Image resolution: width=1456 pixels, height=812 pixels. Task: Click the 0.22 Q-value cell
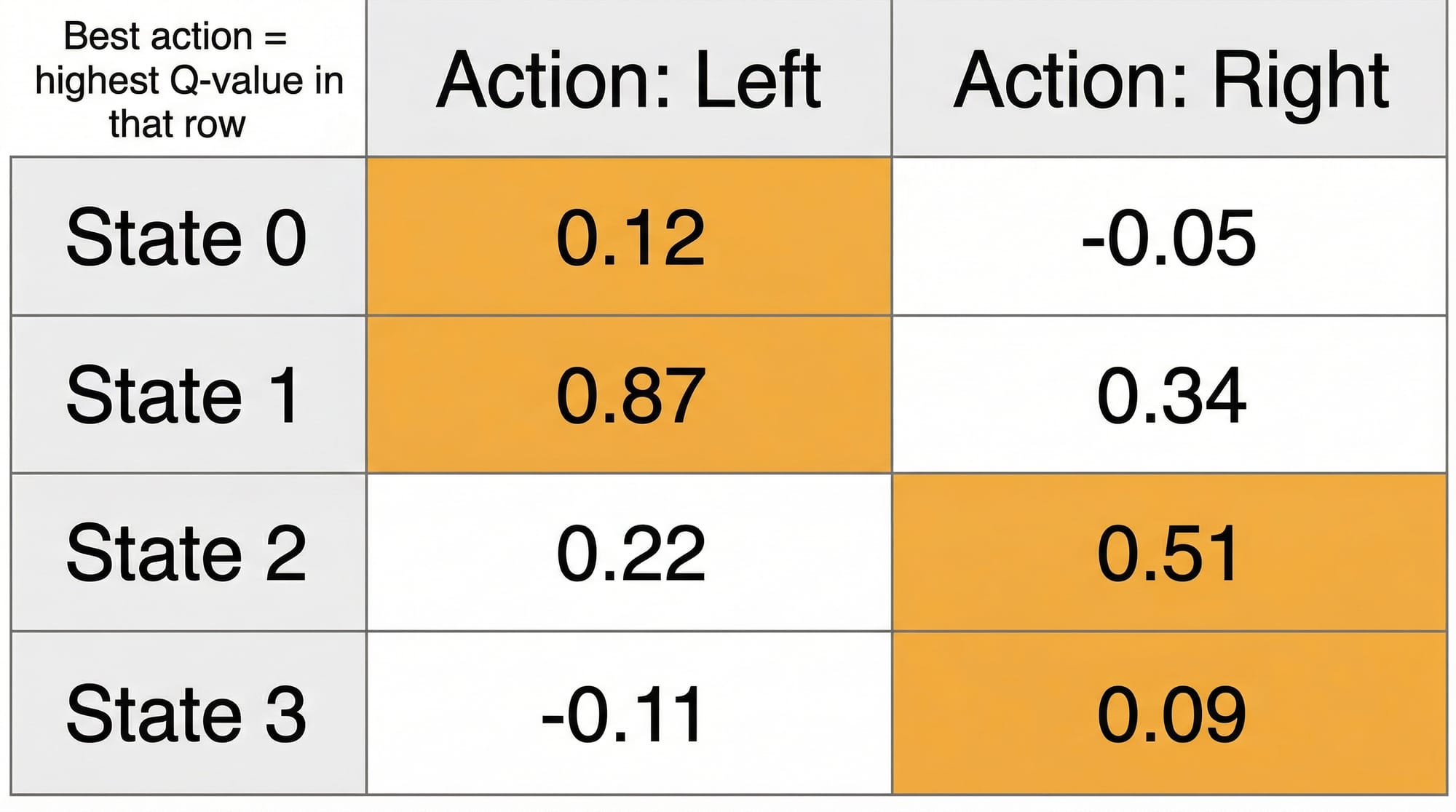[x=630, y=553]
